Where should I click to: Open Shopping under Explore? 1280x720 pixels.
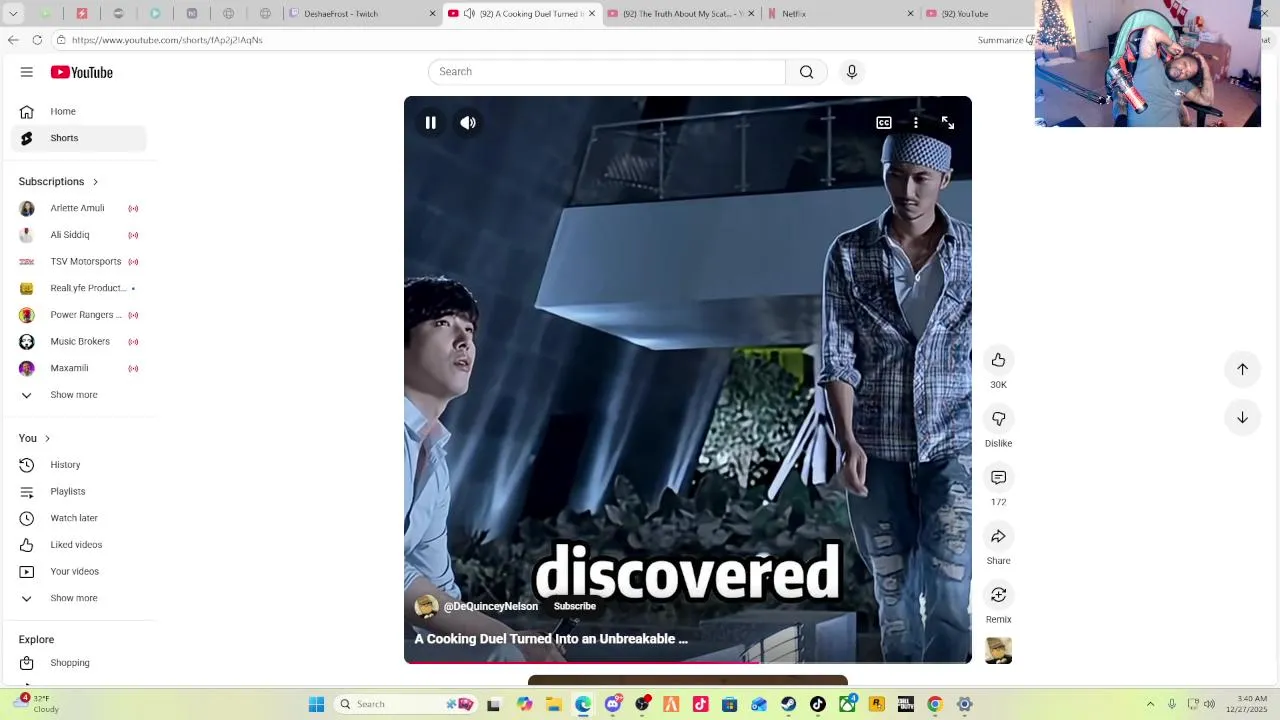tap(78, 663)
